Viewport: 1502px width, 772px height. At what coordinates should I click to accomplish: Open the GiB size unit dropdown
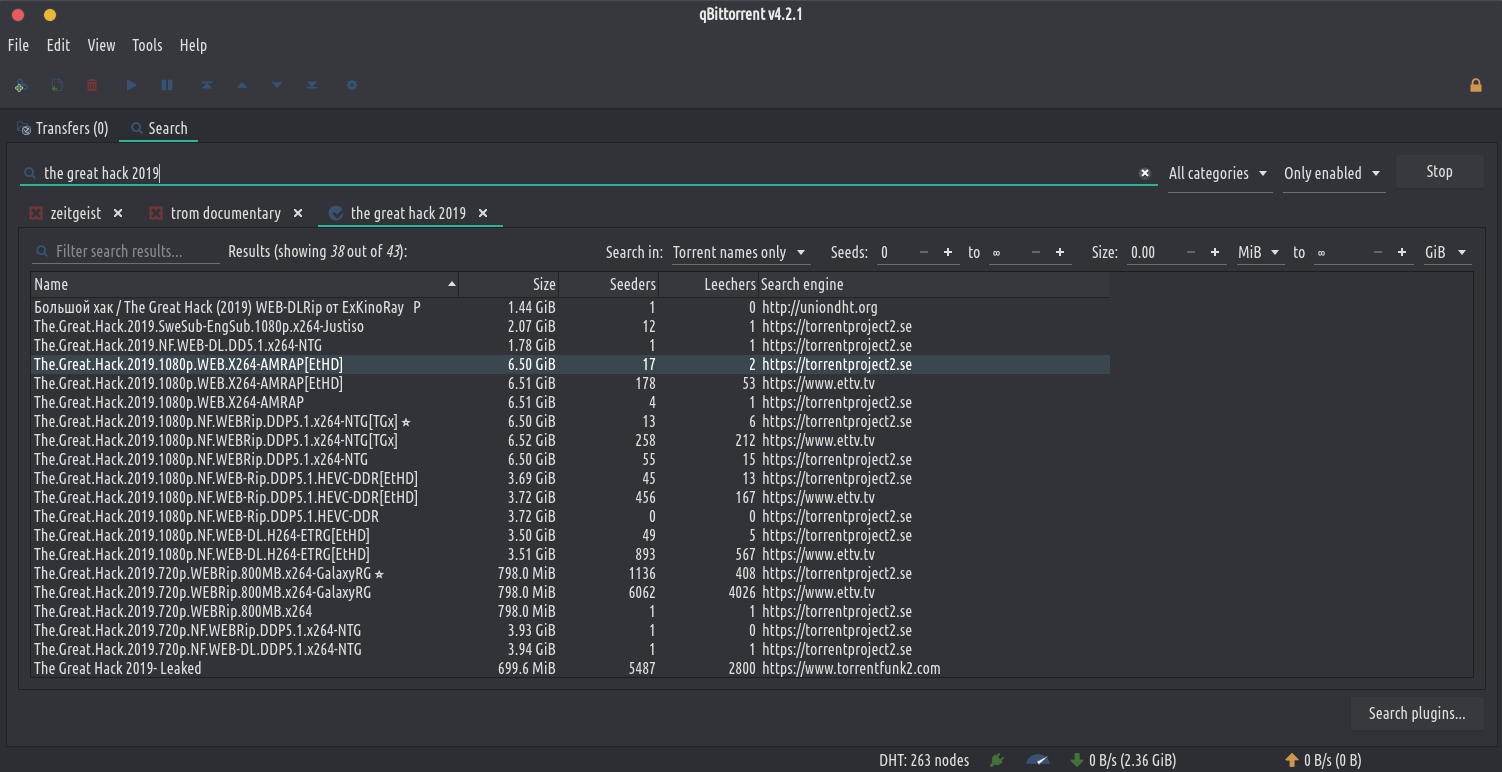[1447, 253]
